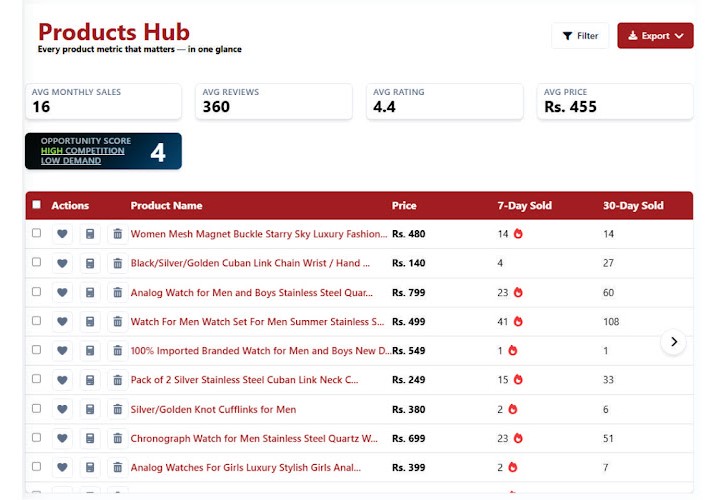
Task: Check the Analog Watch for Men and Boys checkbox
Action: (x=36, y=291)
